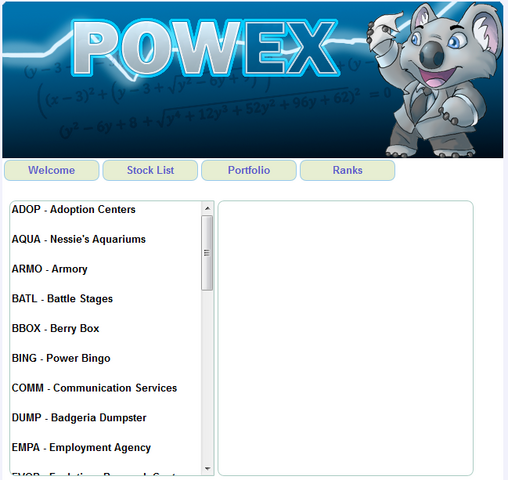
Task: Click the stock list scroll-up arrow
Action: (x=207, y=208)
